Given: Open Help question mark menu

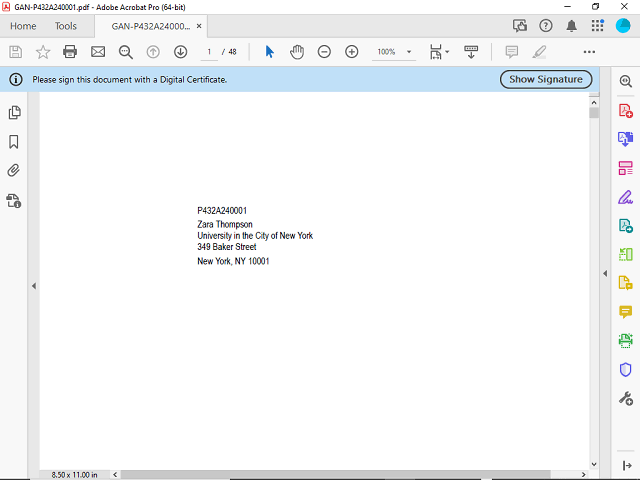Looking at the screenshot, I should click(546, 26).
